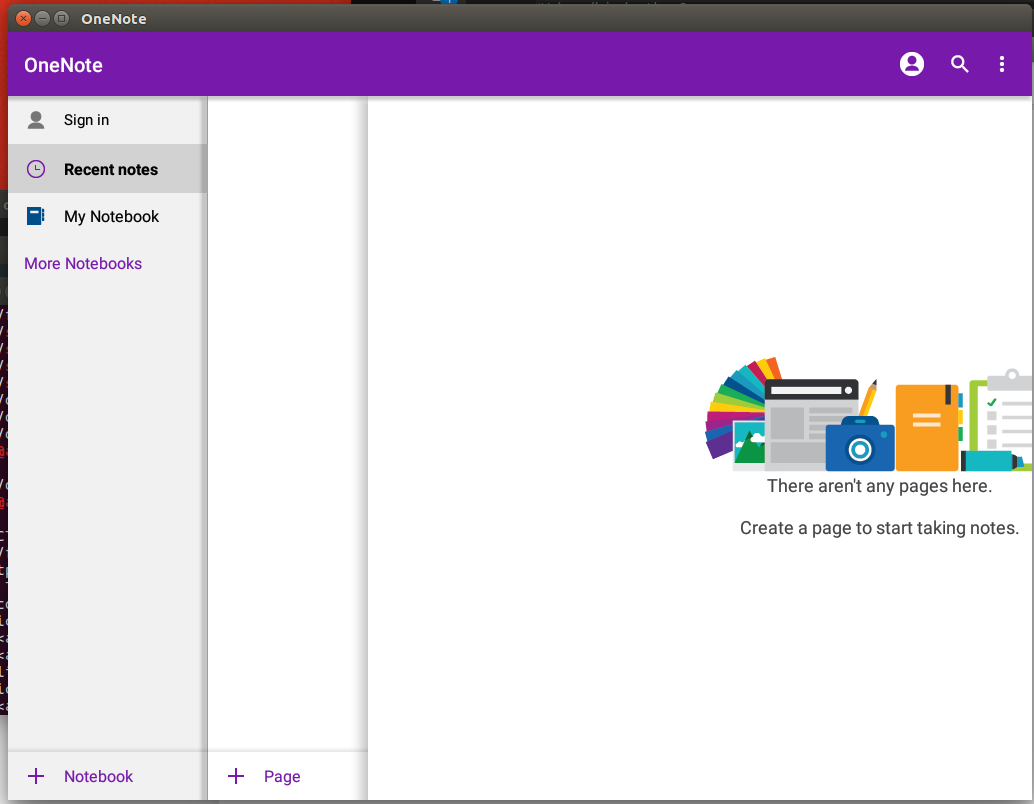The width and height of the screenshot is (1034, 804).
Task: Open the account profile icon in header
Action: click(911, 64)
